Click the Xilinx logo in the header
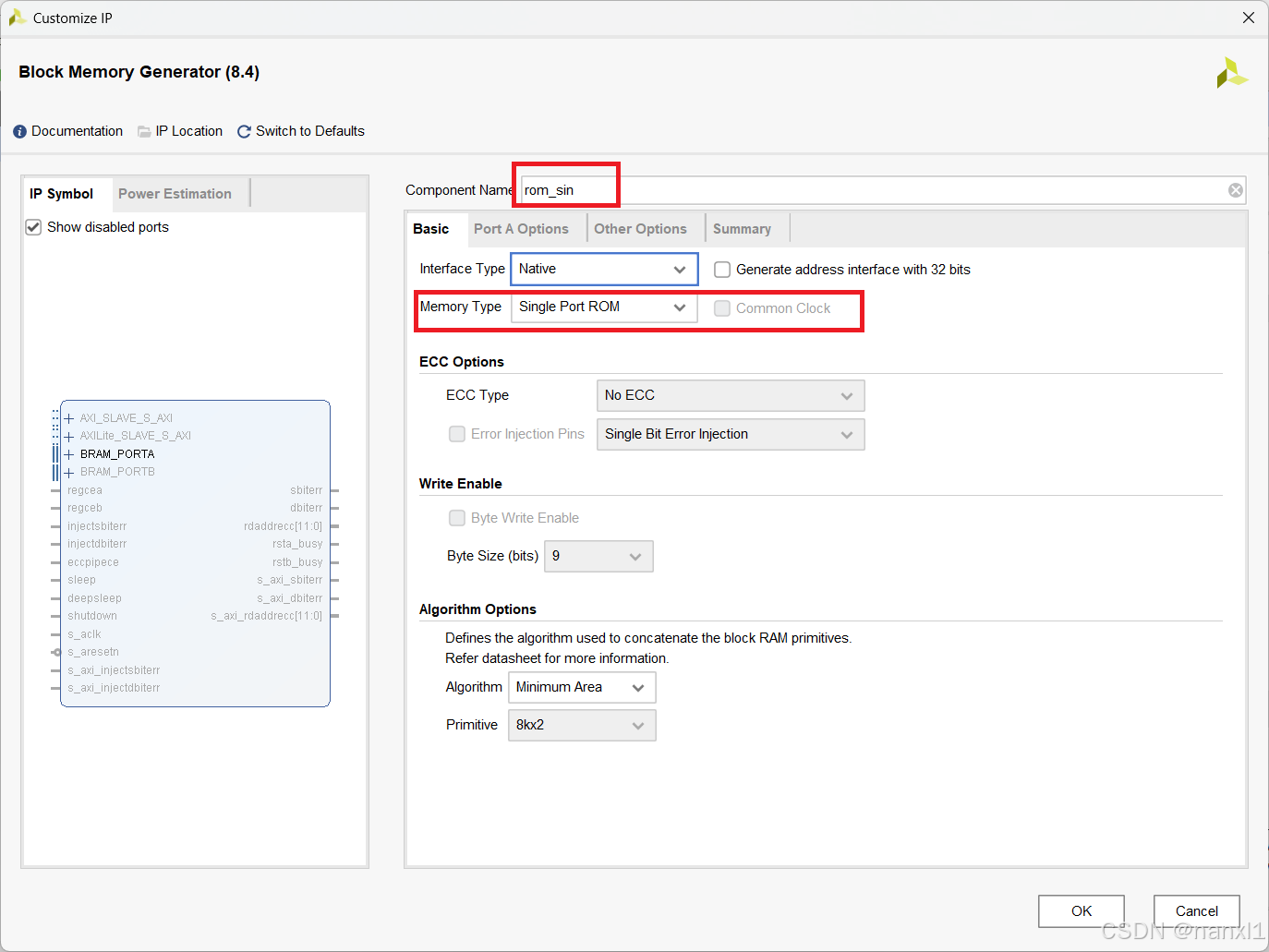1269x952 pixels. 1232,73
